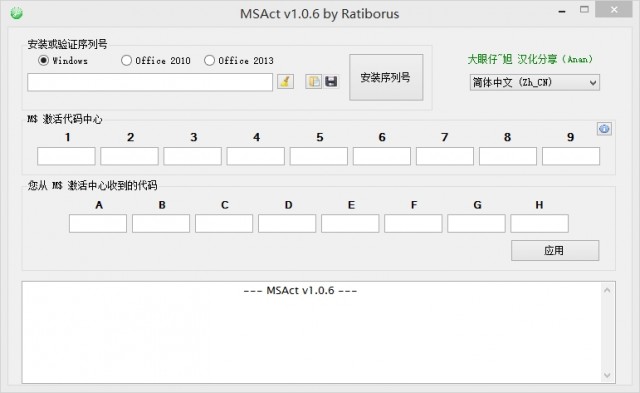Click the floppy disk save icon
This screenshot has height=393, width=640.
(331, 81)
